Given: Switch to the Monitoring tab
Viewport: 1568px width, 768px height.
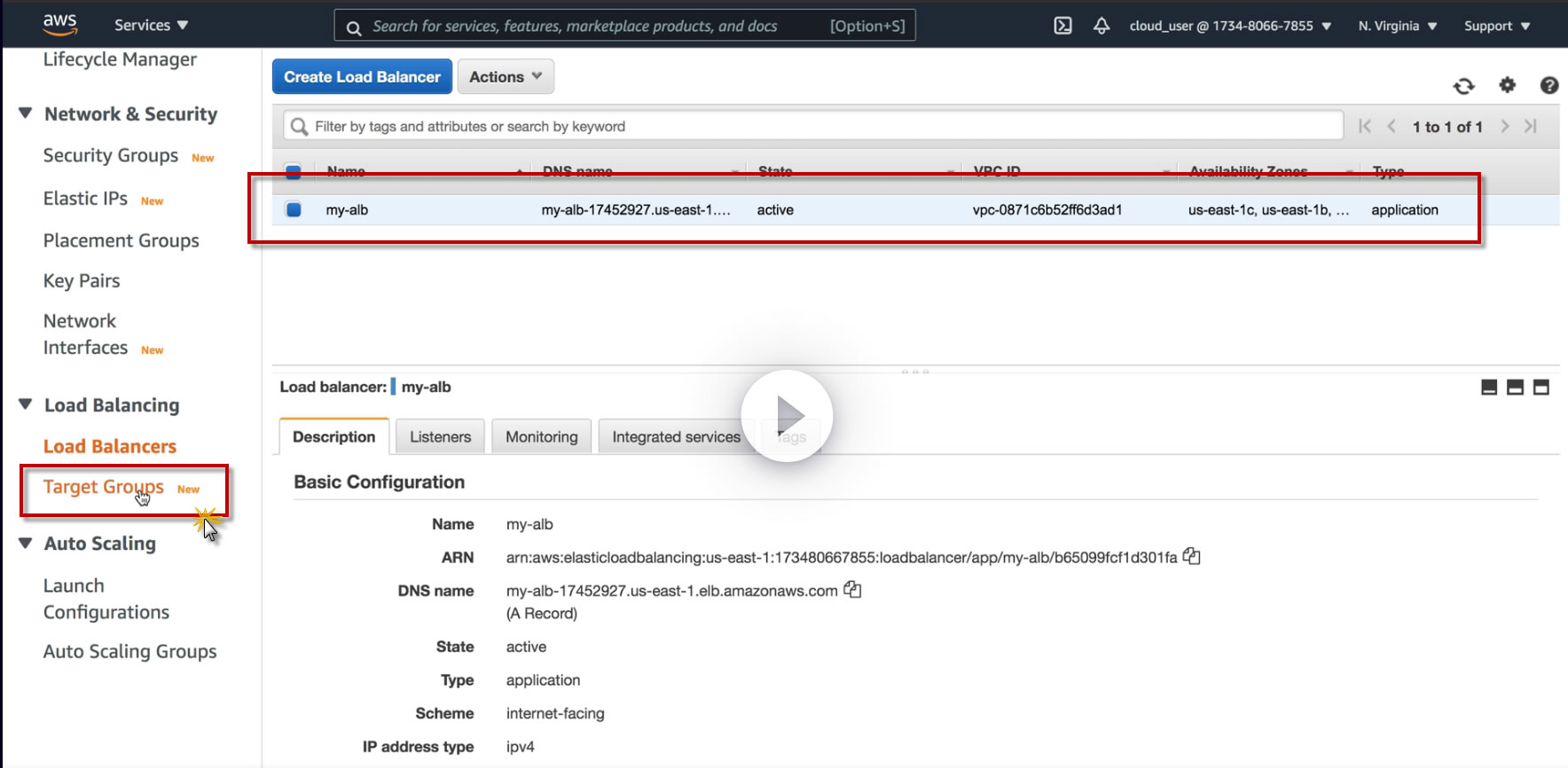Looking at the screenshot, I should (541, 436).
